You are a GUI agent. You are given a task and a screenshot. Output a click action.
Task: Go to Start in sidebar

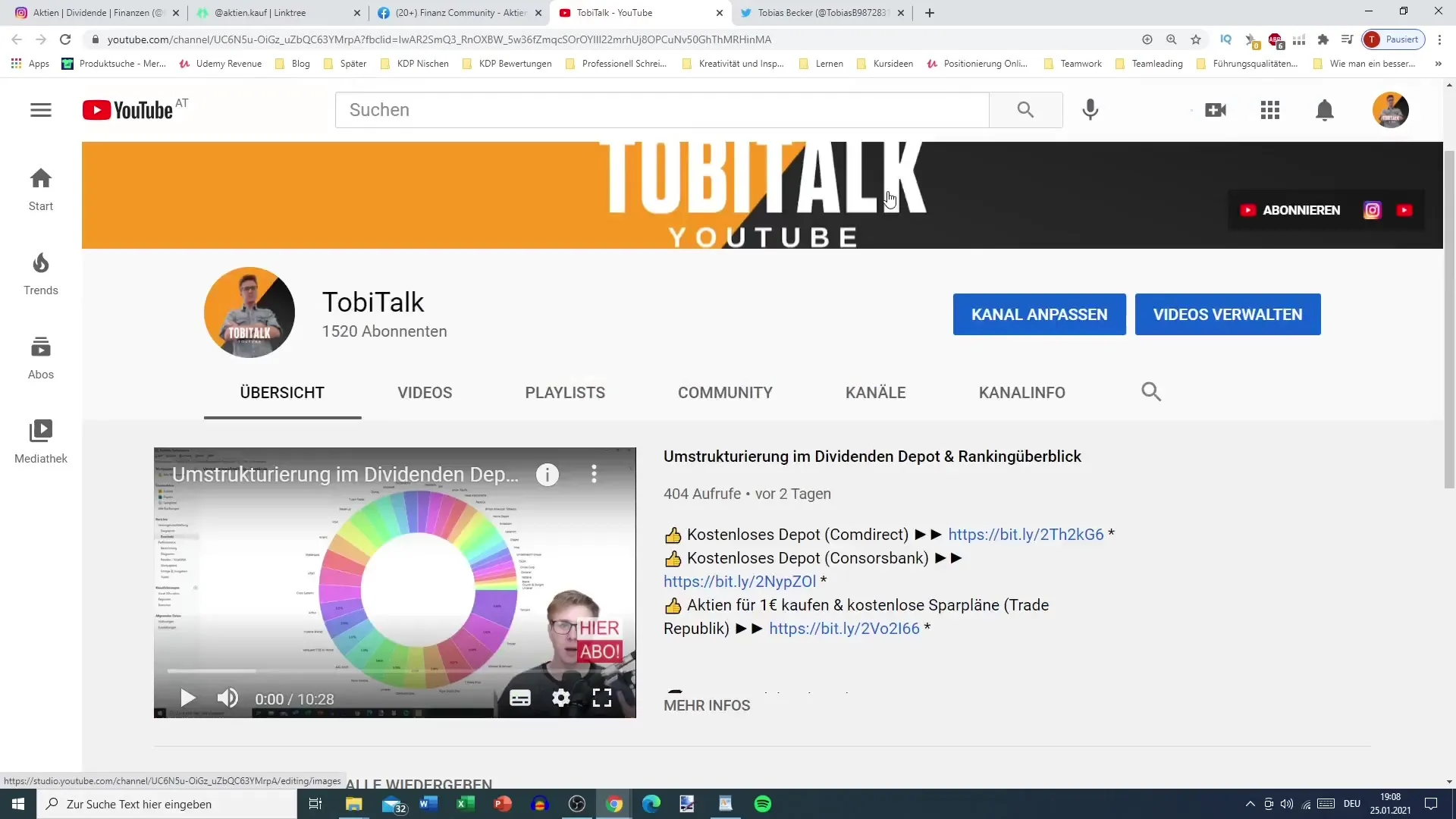click(41, 190)
